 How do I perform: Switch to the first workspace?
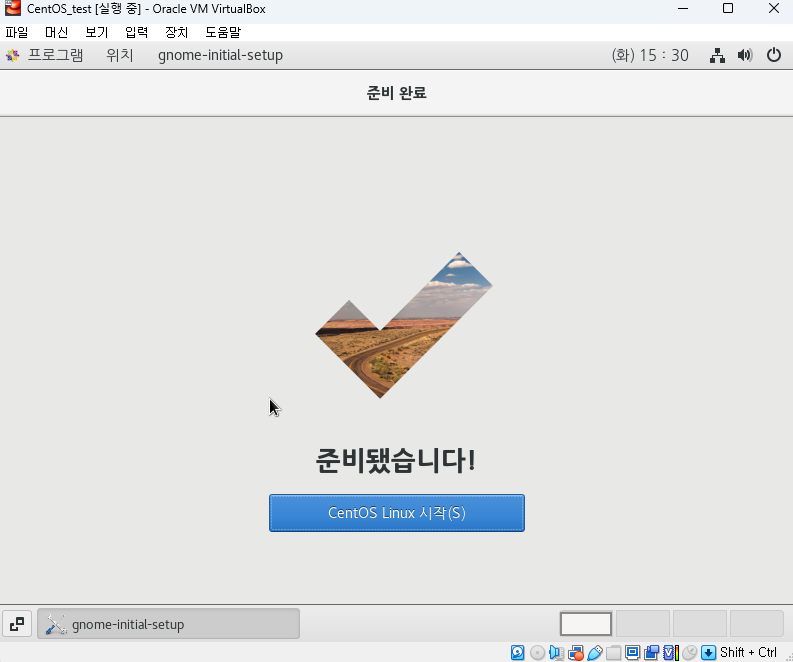(x=586, y=624)
